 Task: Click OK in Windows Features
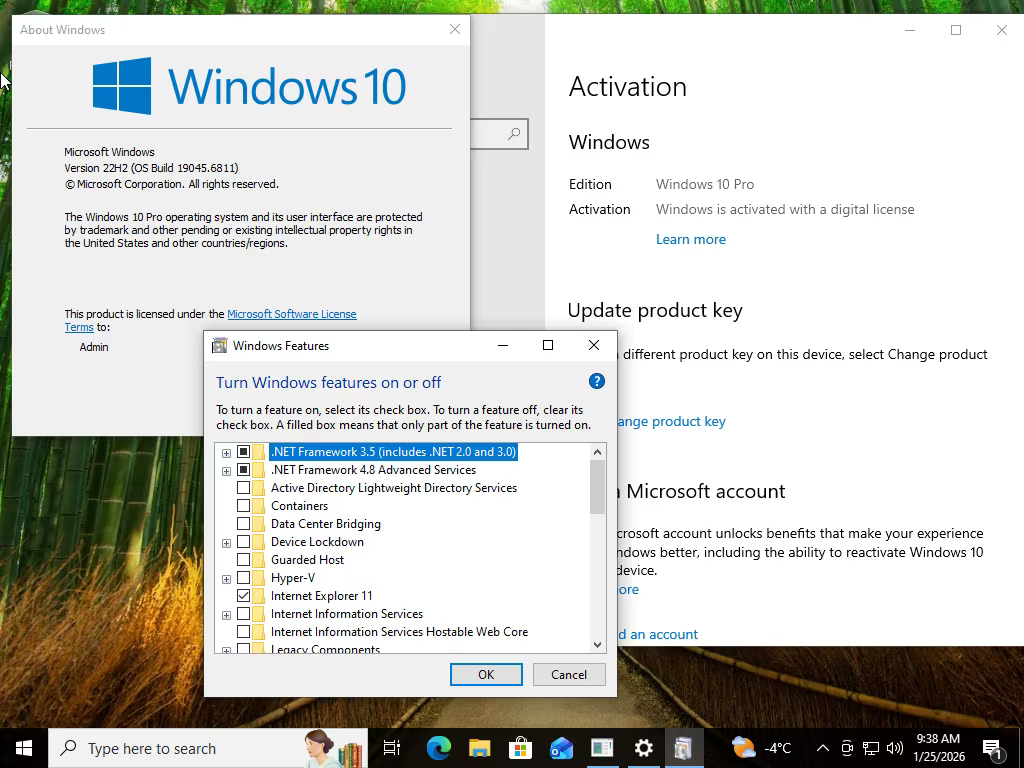pos(486,675)
